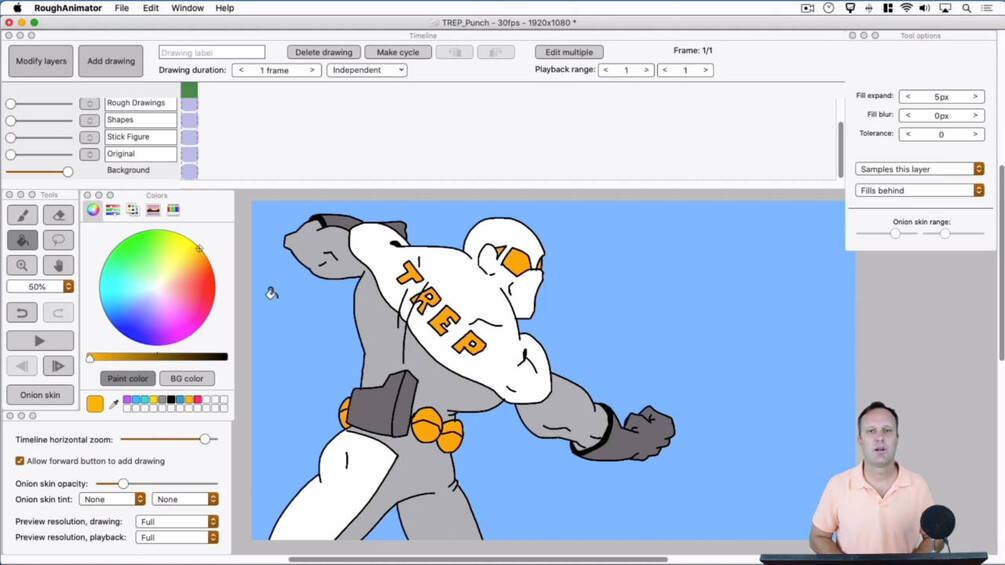Toggle the BG color button

click(187, 379)
